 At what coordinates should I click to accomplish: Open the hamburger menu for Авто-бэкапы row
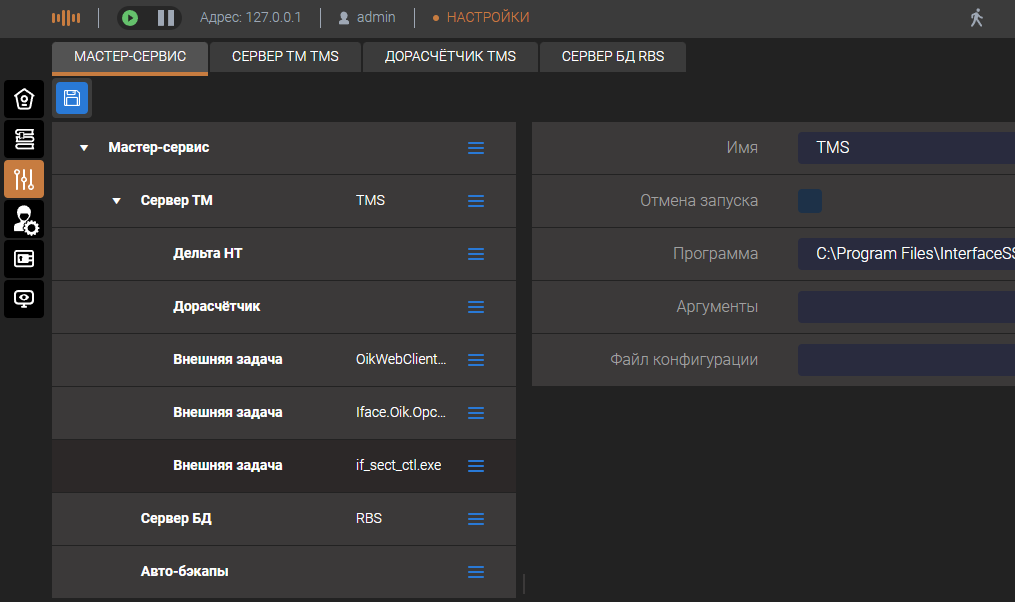click(476, 572)
